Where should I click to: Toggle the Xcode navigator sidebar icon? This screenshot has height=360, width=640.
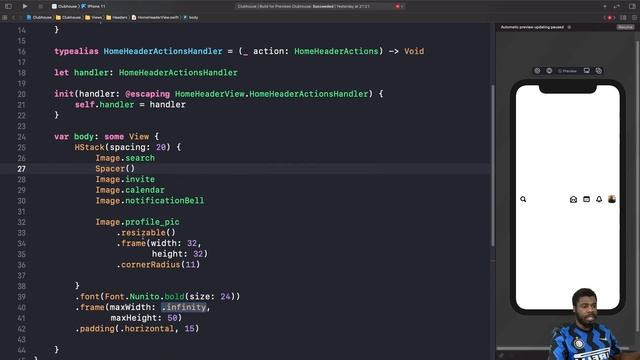point(8,6)
